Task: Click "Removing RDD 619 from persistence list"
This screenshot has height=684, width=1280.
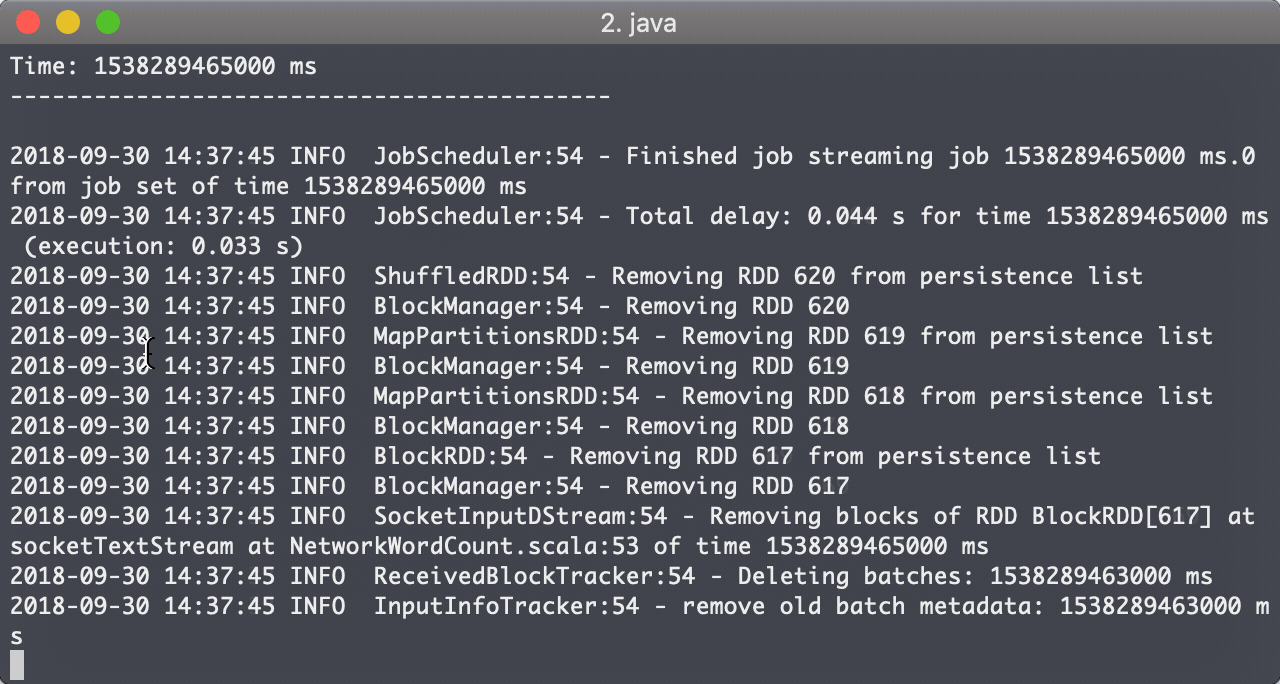Action: tap(947, 337)
